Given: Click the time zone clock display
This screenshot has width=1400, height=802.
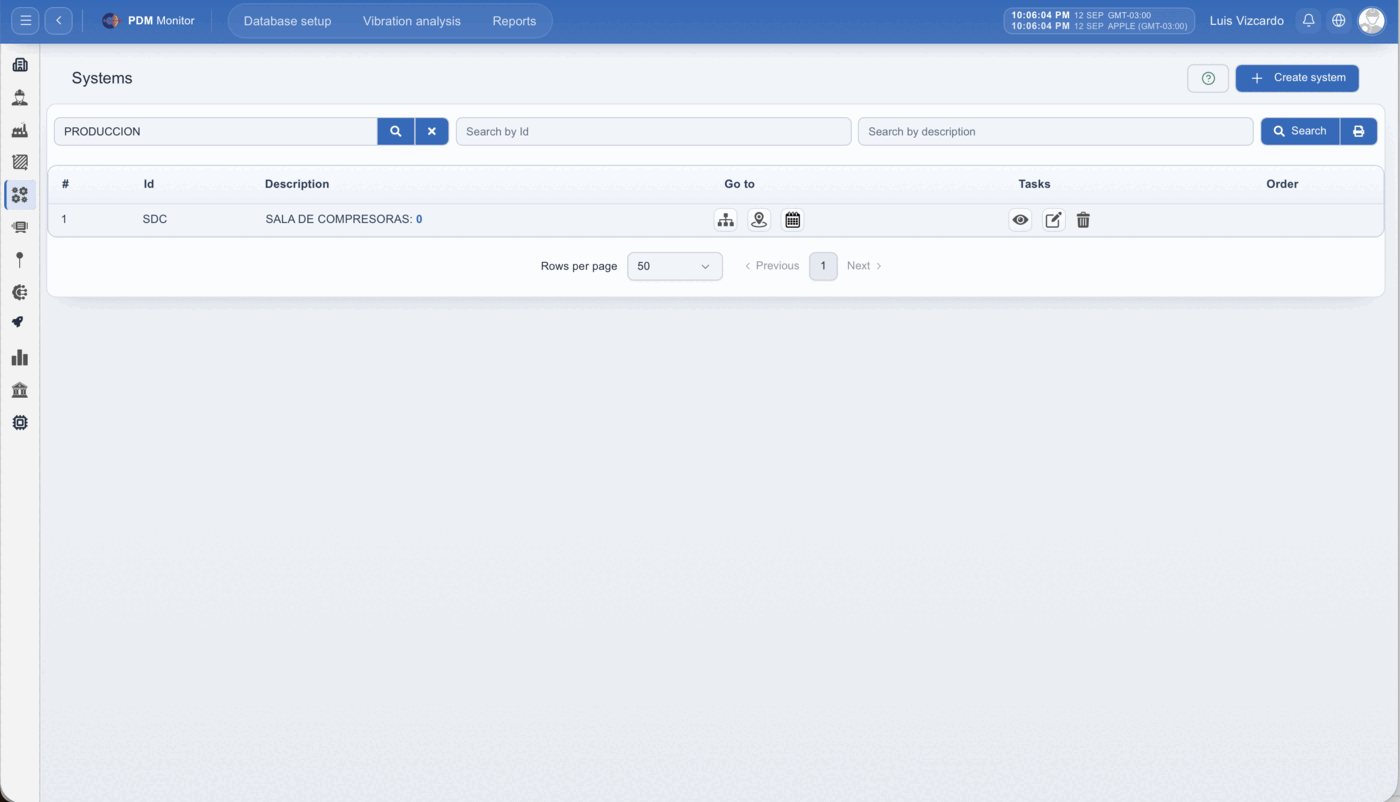Looking at the screenshot, I should 1099,21.
